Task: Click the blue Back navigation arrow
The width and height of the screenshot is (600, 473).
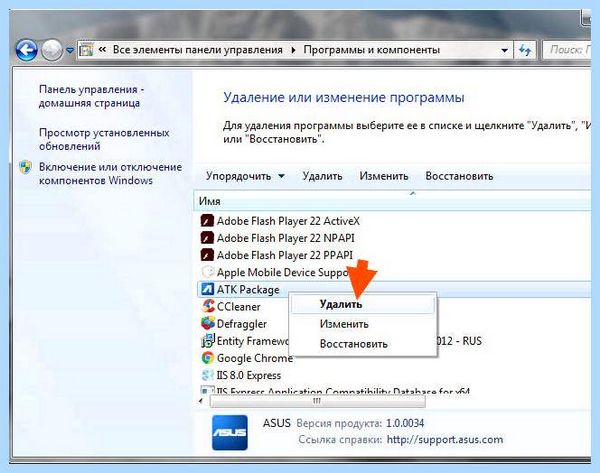Action: click(x=26, y=50)
